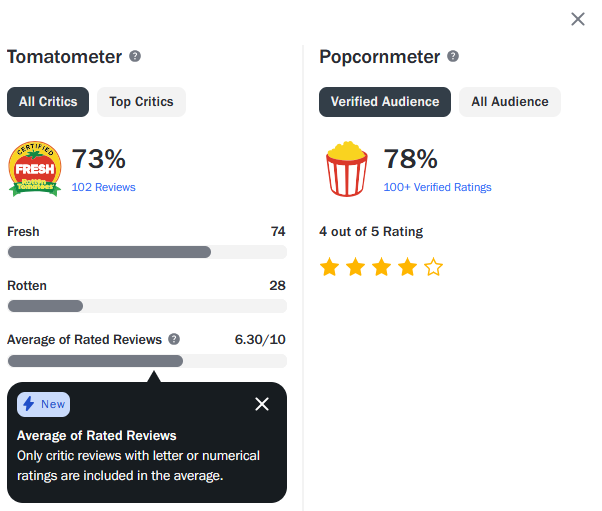Click the Popcornmeter help question mark icon
The height and width of the screenshot is (511, 602).
pyautogui.click(x=453, y=56)
